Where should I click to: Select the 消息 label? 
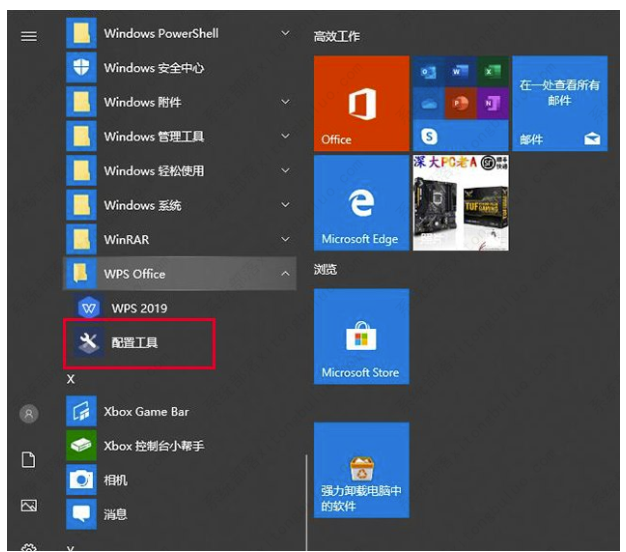point(115,514)
